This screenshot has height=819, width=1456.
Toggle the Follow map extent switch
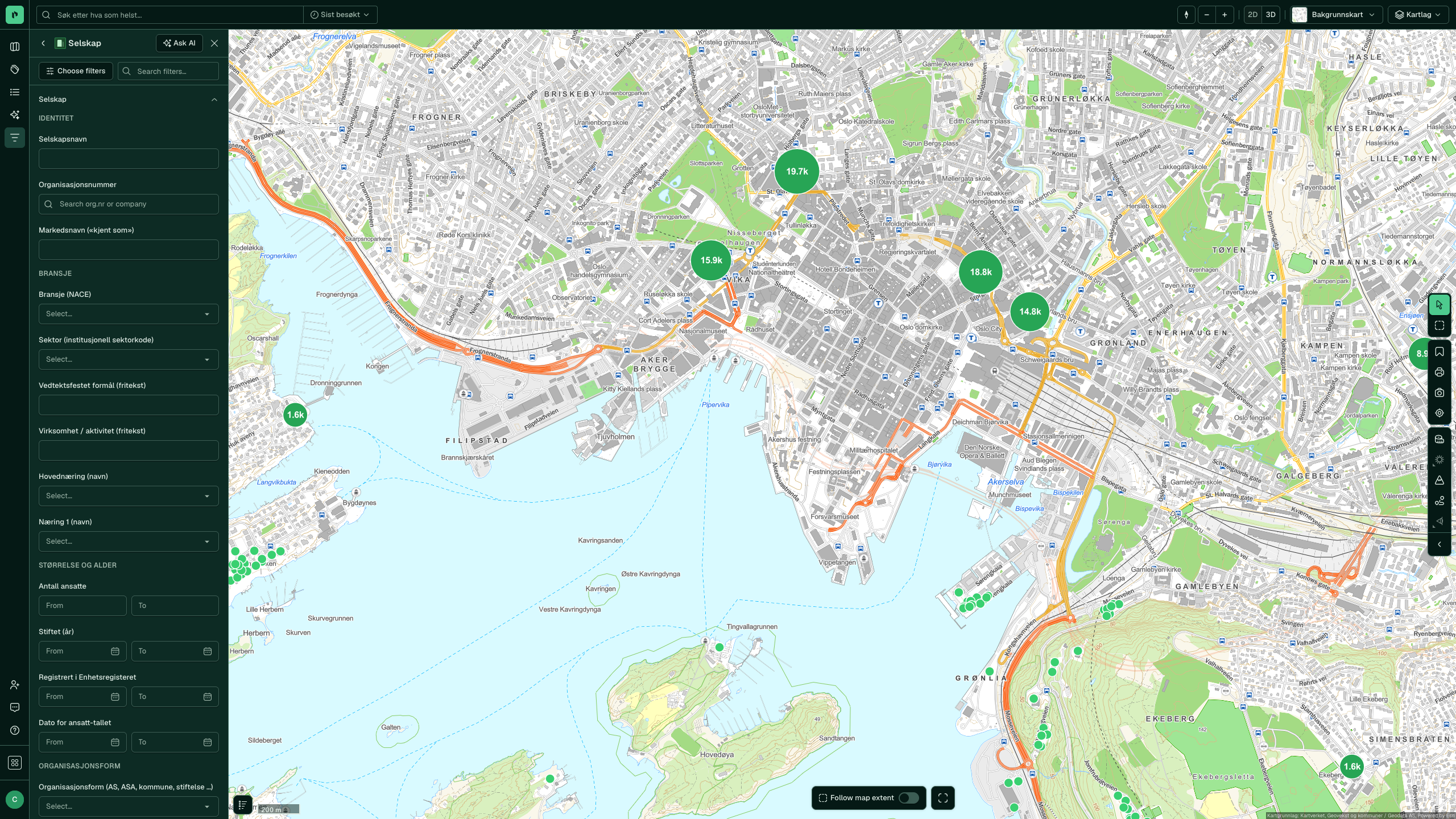(x=908, y=798)
